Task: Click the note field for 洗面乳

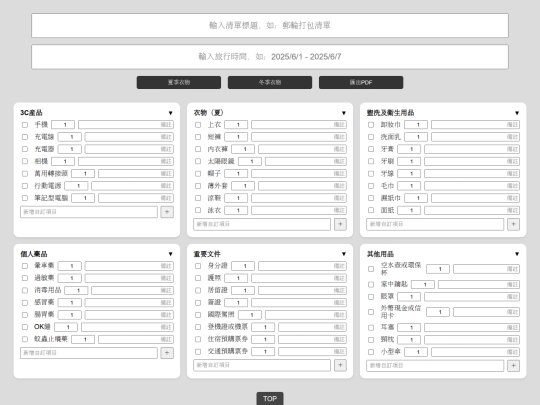Action: [x=476, y=137]
